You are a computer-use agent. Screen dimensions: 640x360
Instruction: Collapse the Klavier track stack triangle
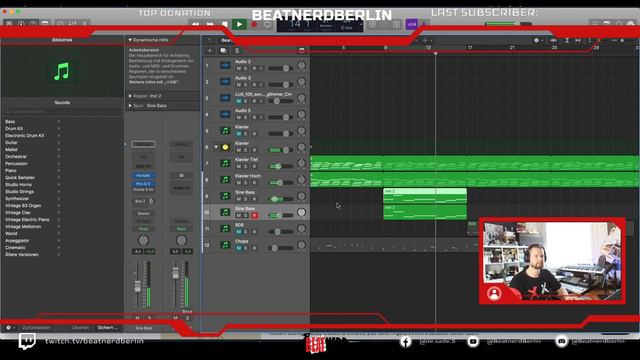216,147
